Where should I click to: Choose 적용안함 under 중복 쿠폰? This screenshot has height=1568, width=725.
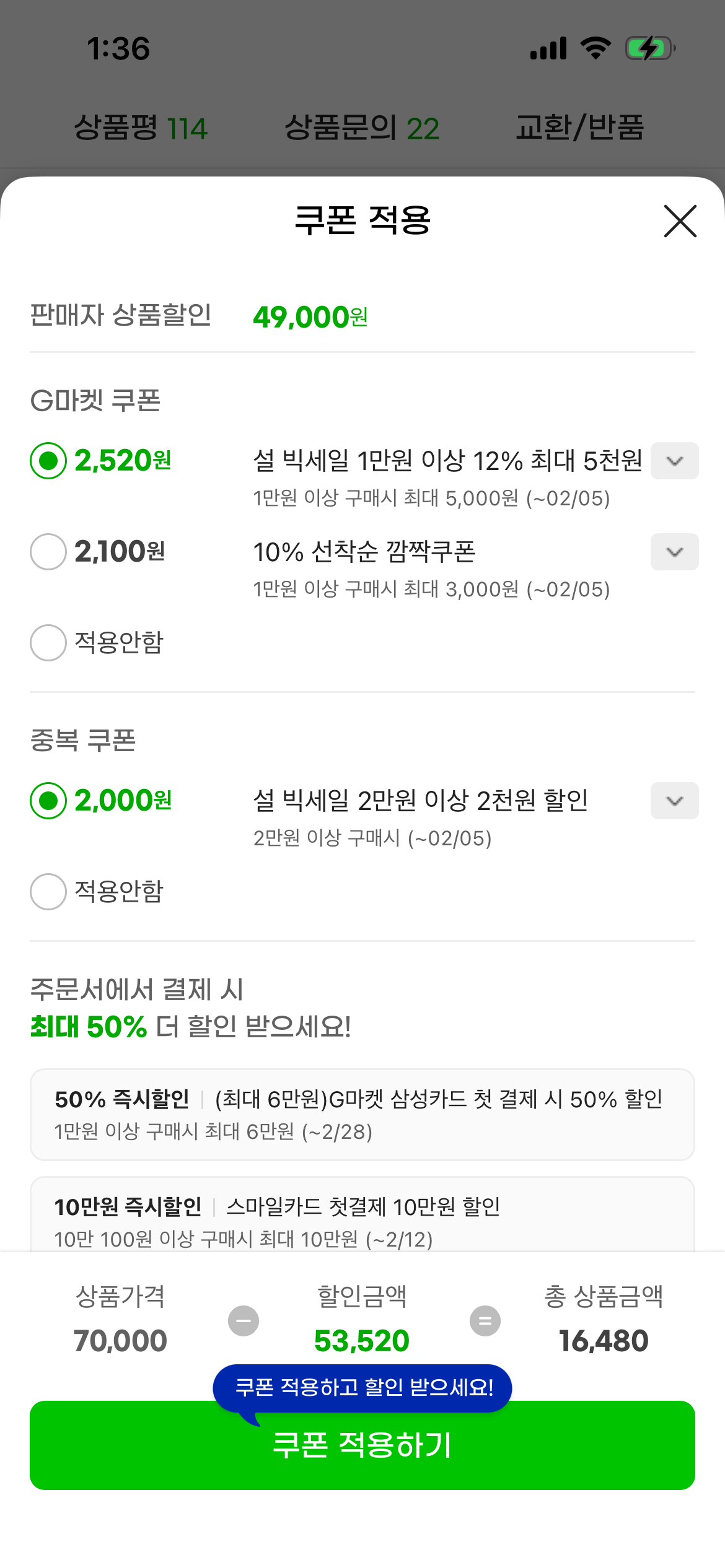coord(48,892)
